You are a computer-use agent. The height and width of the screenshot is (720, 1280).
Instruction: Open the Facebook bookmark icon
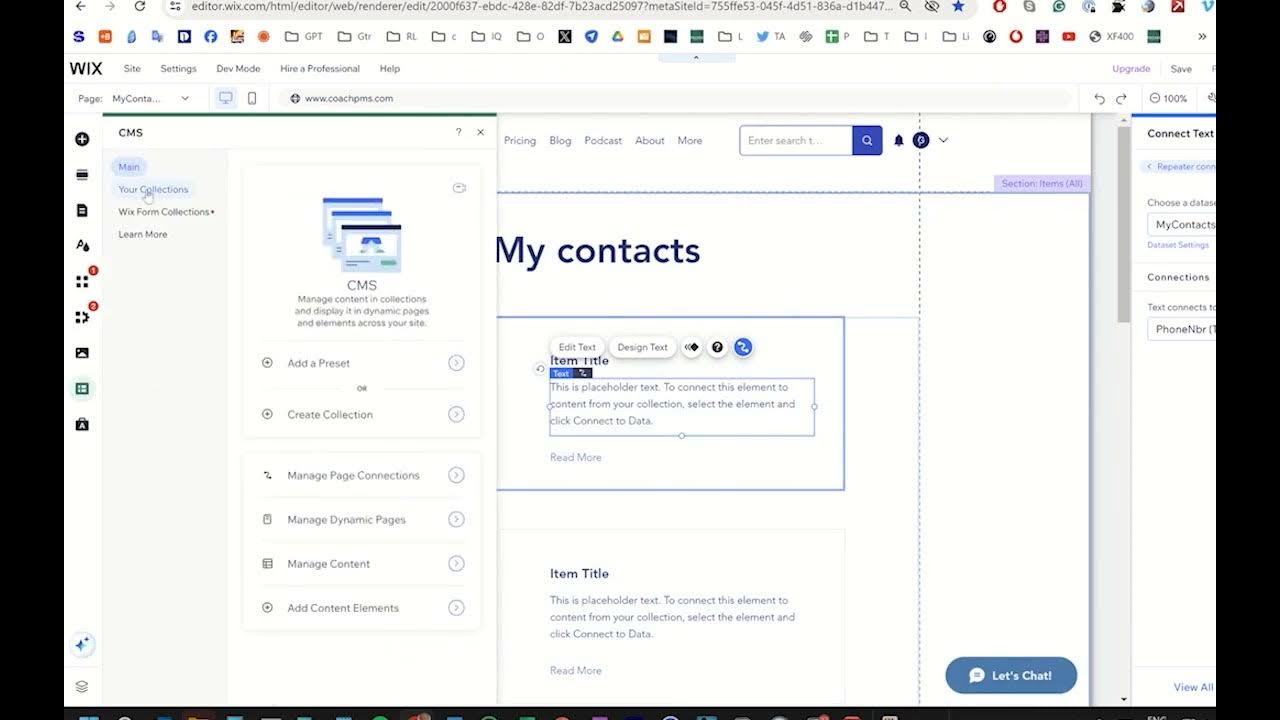click(x=211, y=37)
